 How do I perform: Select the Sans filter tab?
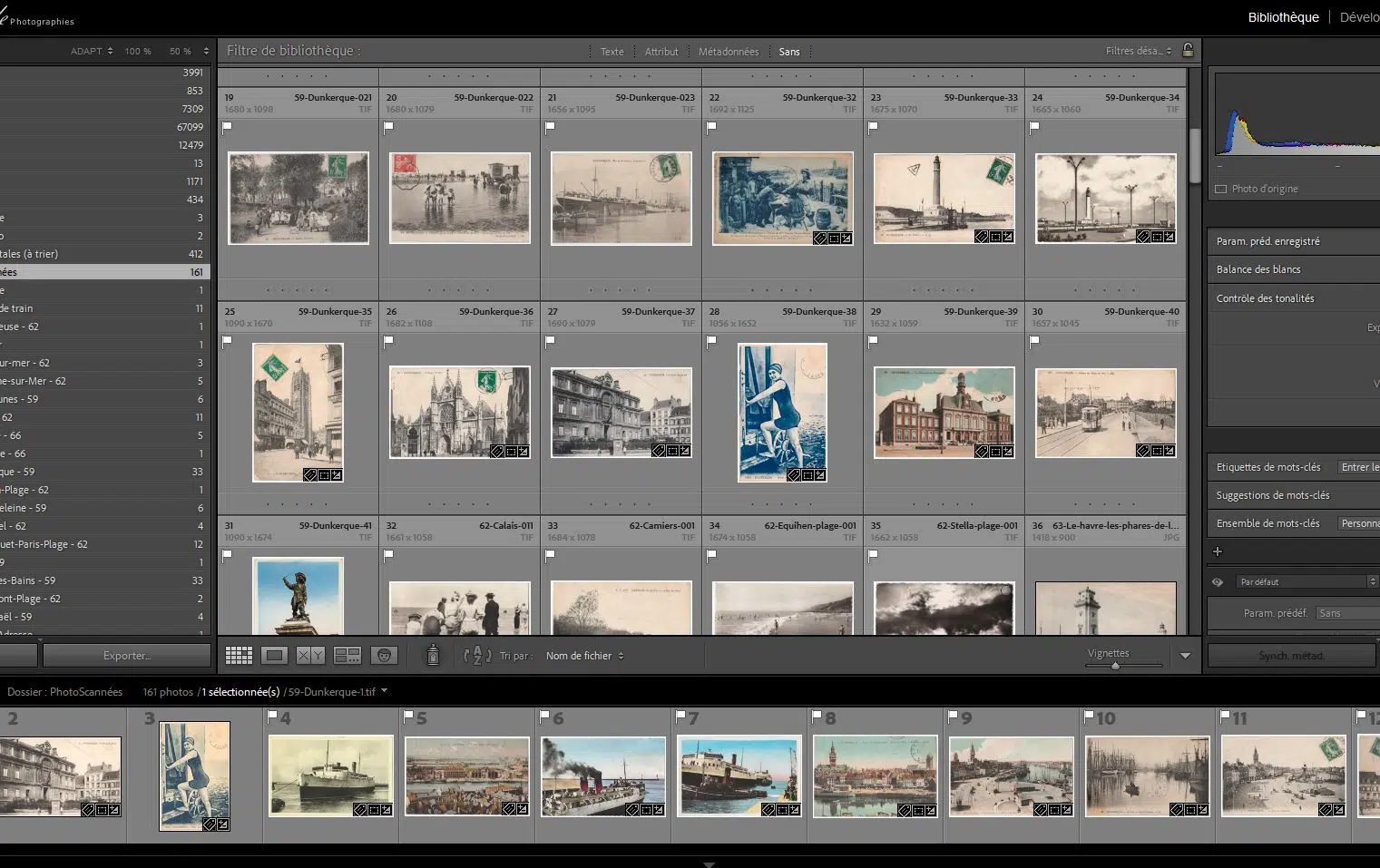(789, 52)
